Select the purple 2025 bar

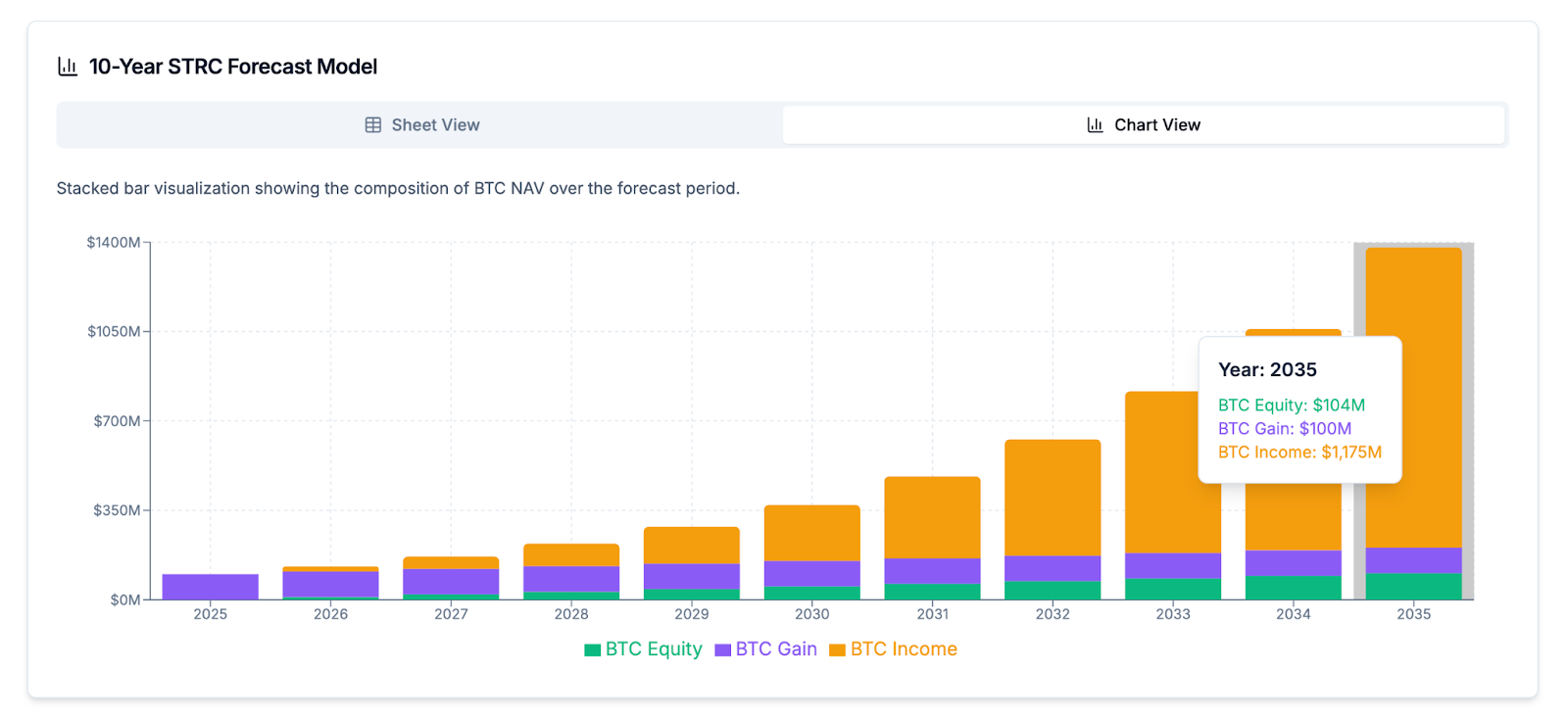pyautogui.click(x=210, y=587)
